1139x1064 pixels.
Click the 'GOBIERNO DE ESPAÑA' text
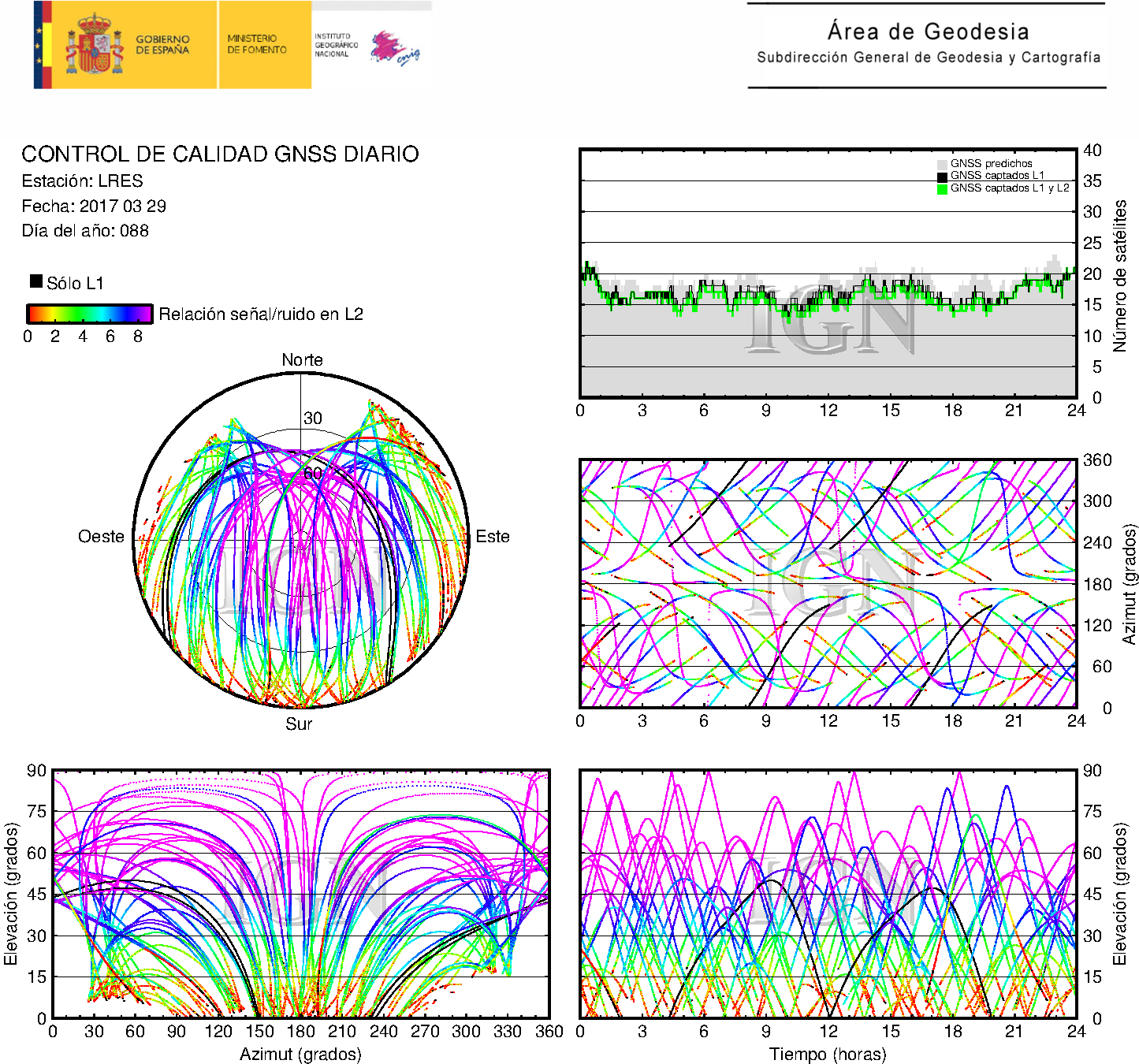coord(162,44)
